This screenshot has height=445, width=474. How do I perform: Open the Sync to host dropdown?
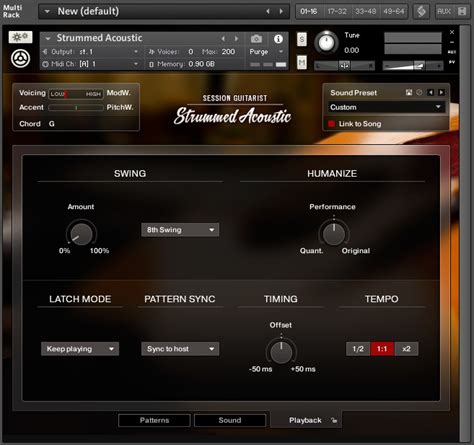coord(180,349)
